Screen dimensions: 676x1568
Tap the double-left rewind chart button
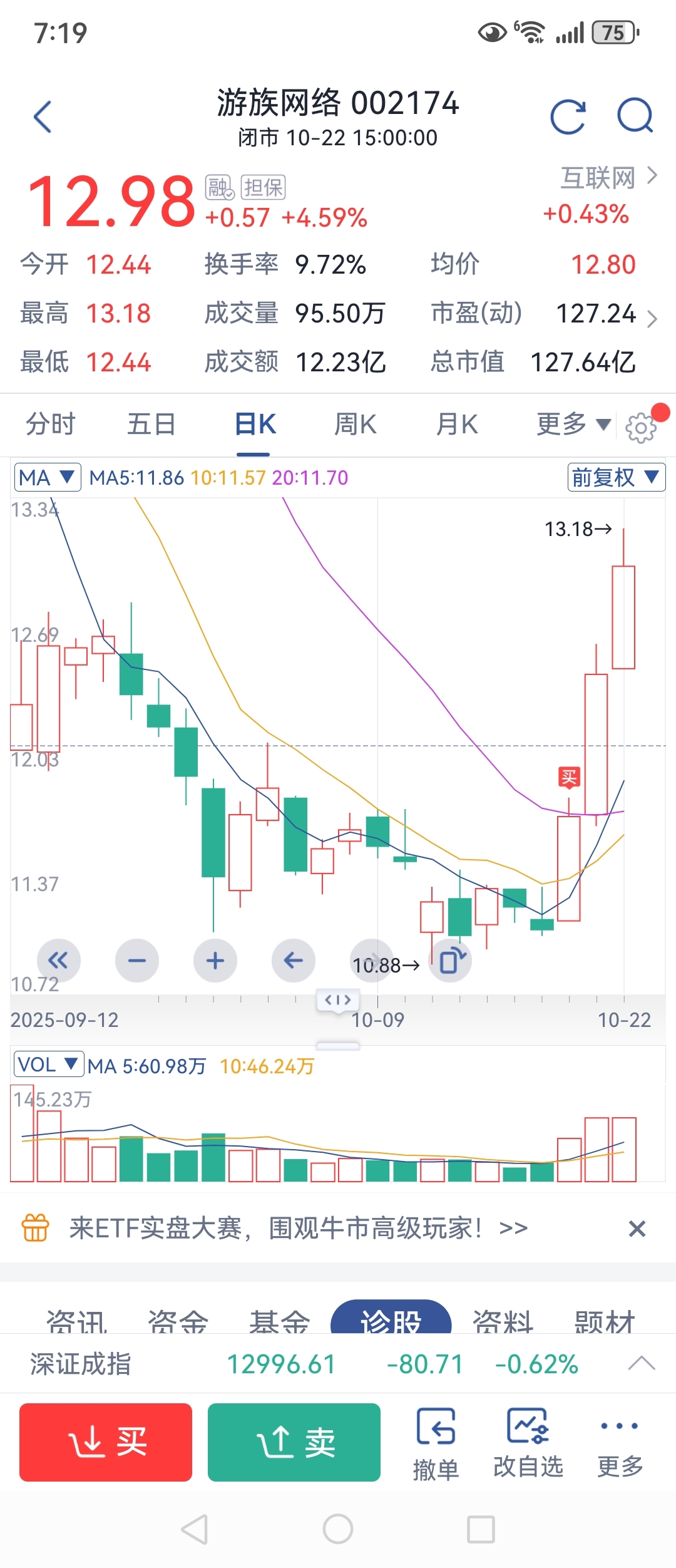point(58,960)
